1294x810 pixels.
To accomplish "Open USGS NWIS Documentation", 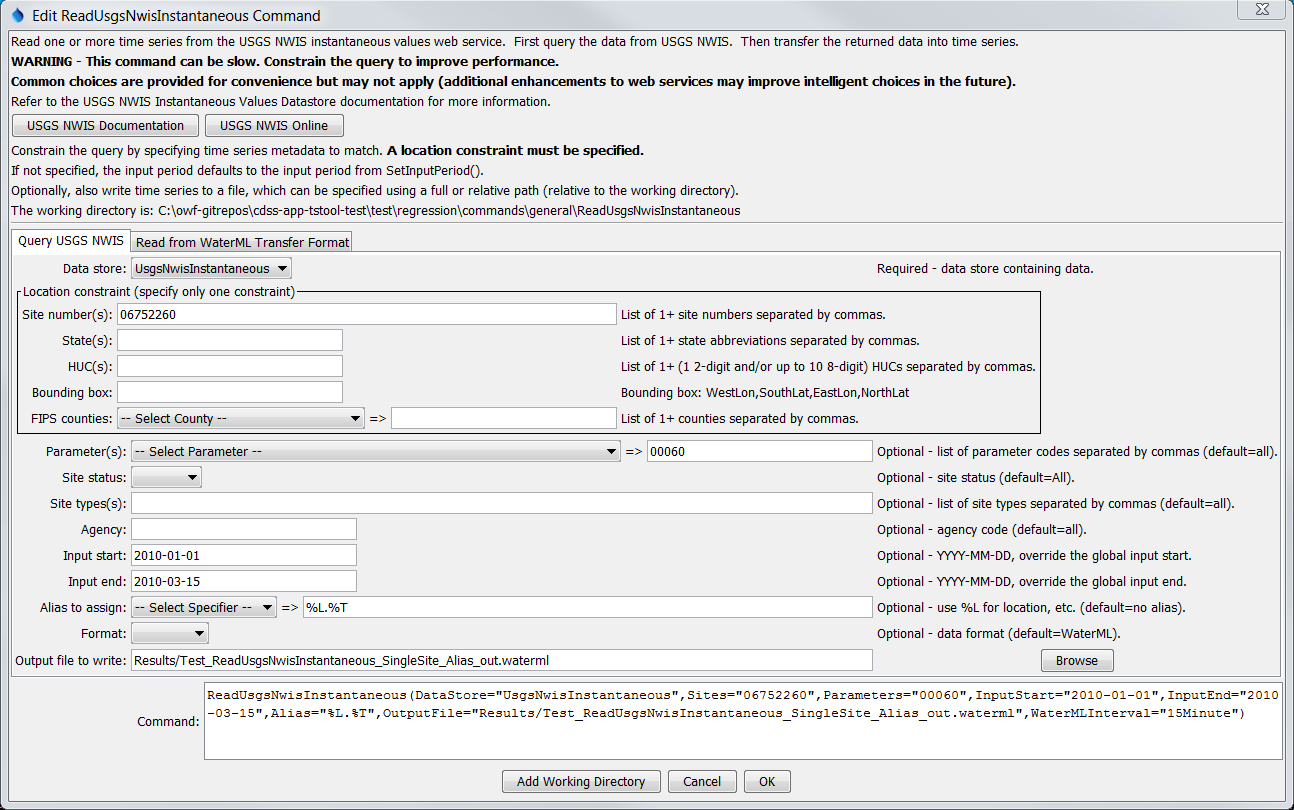I will tap(104, 126).
